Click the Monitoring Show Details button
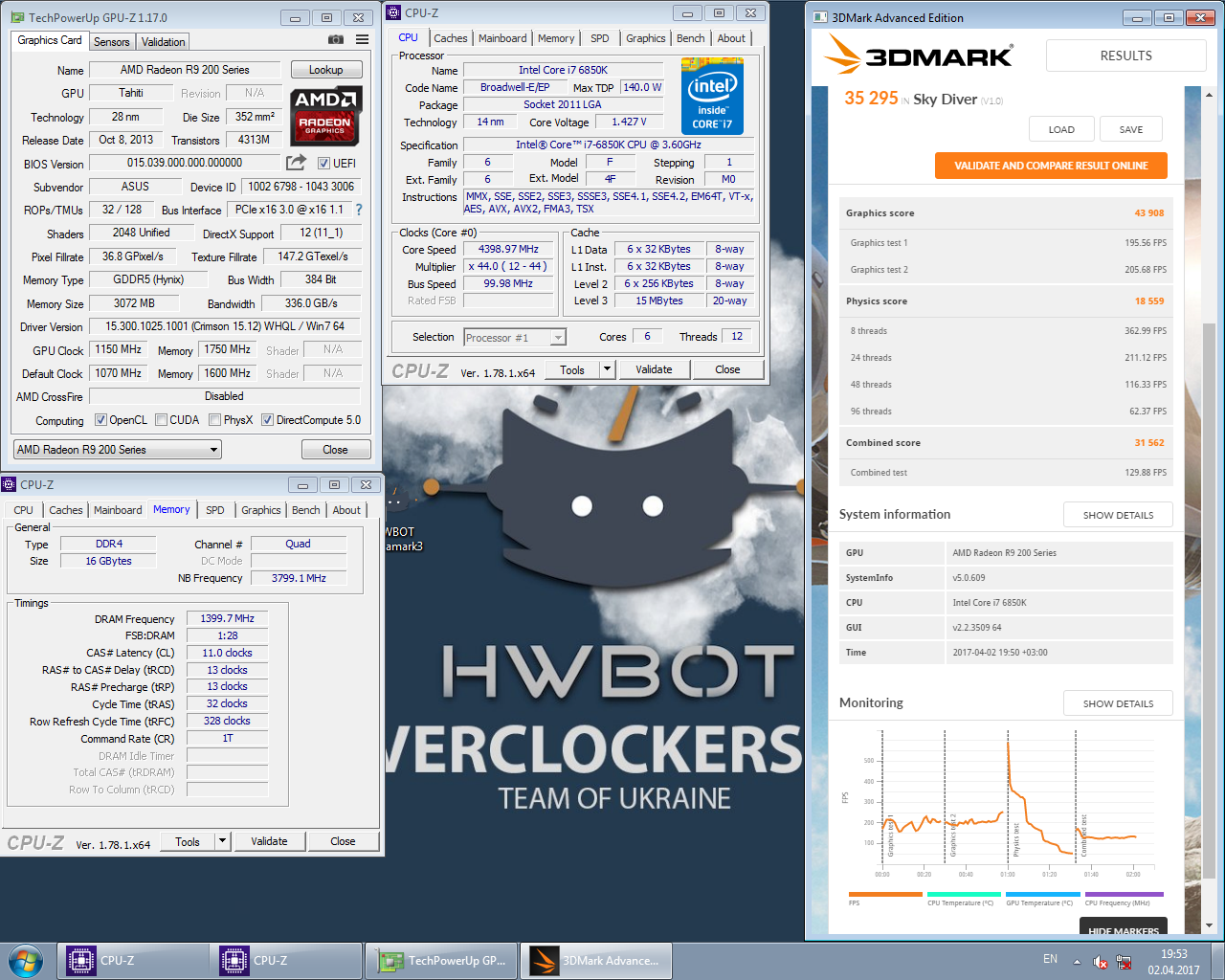The height and width of the screenshot is (980, 1225). click(1118, 703)
